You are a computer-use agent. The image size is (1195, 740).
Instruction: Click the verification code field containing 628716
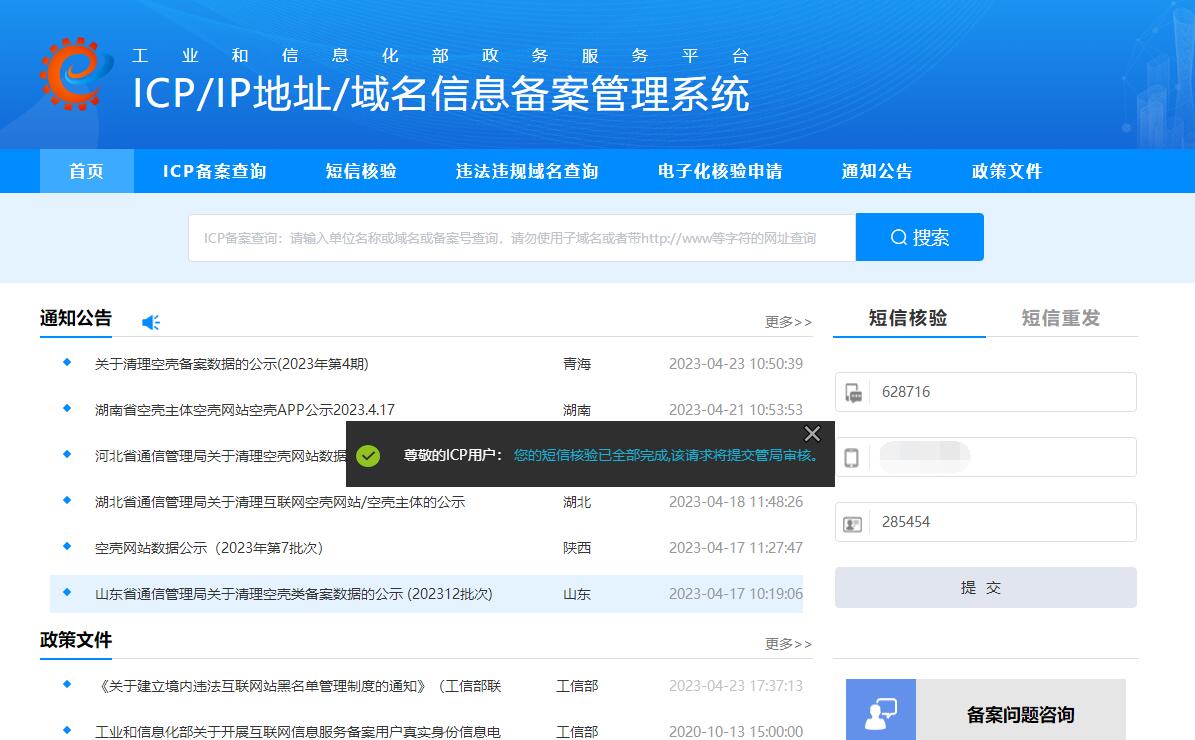coord(1000,392)
